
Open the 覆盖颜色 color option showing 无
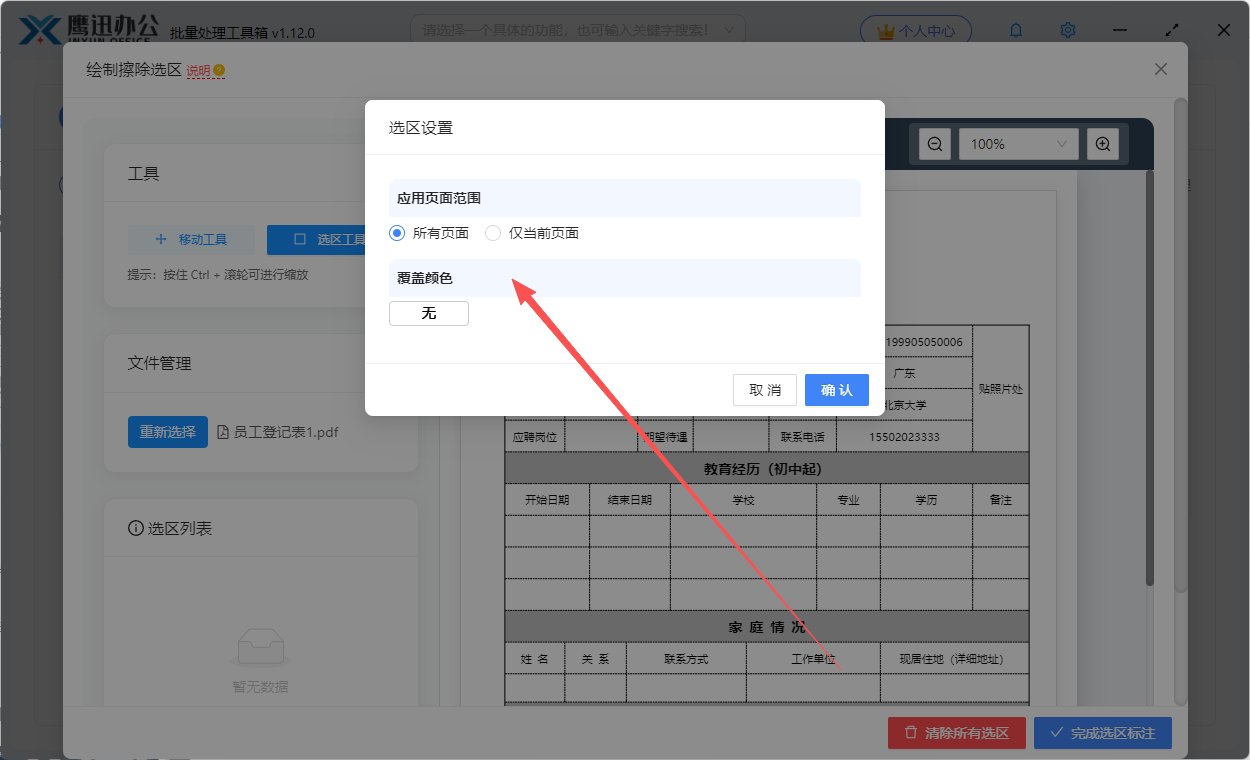(x=428, y=313)
